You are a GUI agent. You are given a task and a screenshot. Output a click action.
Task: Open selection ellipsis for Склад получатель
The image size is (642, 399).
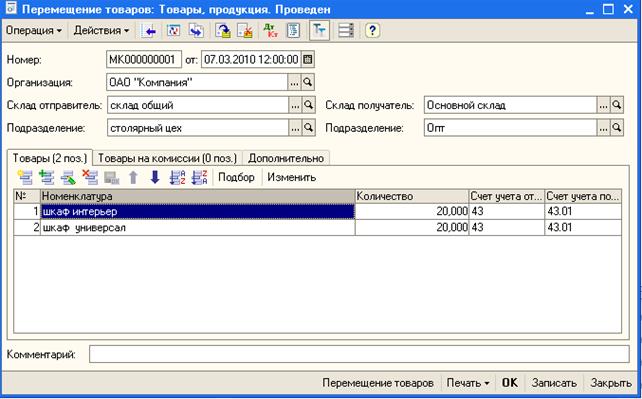[x=603, y=106]
